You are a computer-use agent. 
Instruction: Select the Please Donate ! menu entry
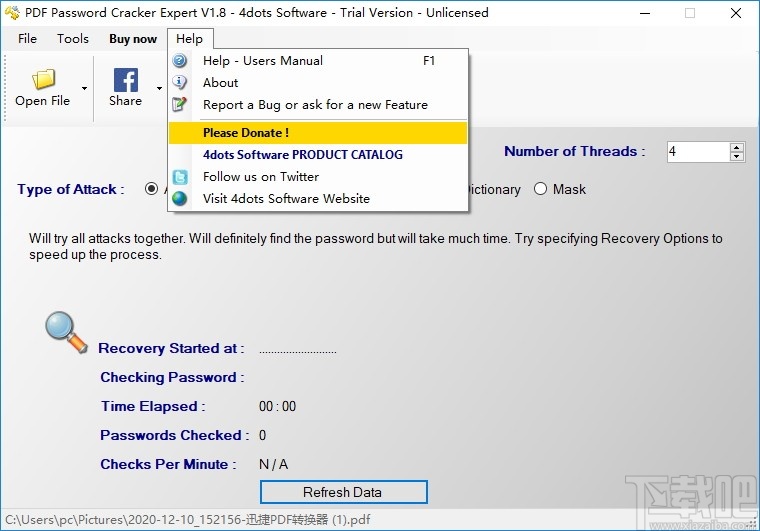click(x=318, y=133)
